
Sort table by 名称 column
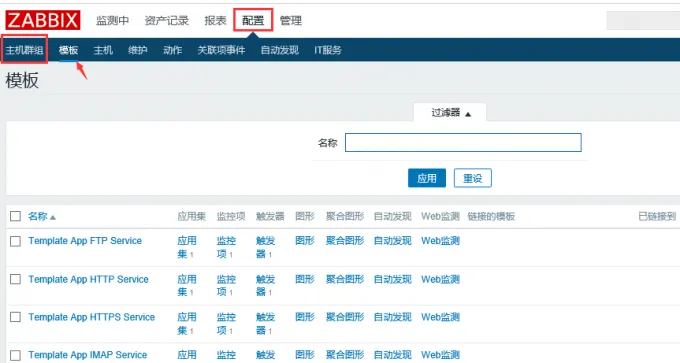(x=38, y=216)
